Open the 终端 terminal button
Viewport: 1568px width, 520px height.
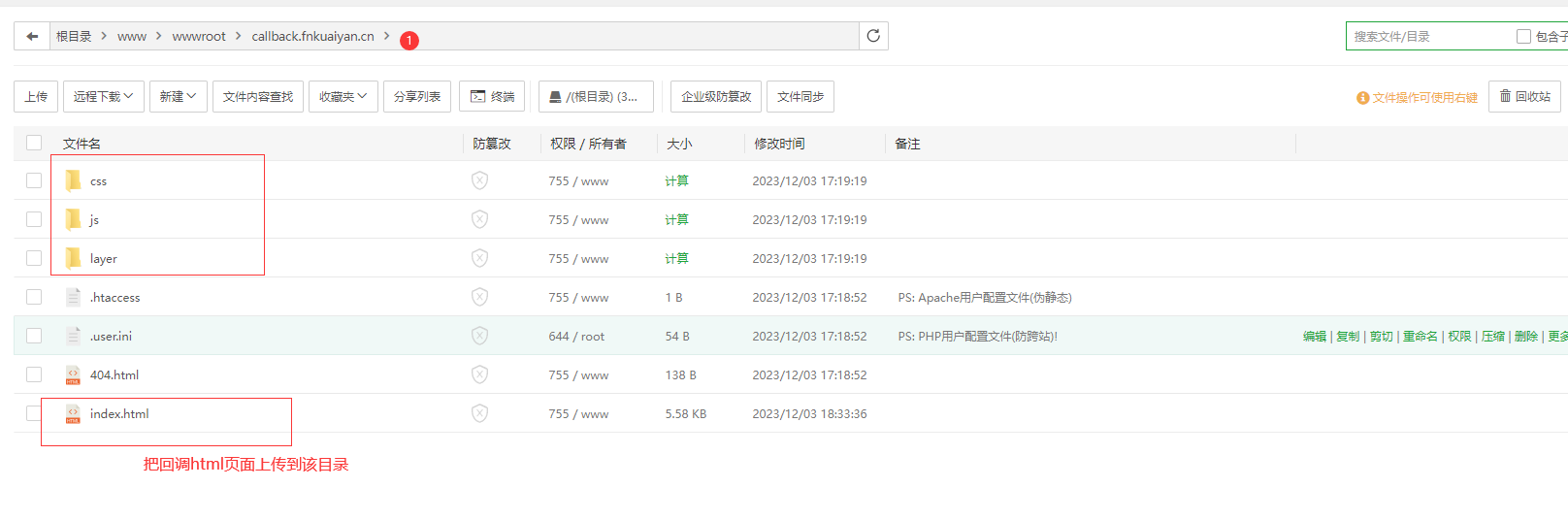[492, 97]
